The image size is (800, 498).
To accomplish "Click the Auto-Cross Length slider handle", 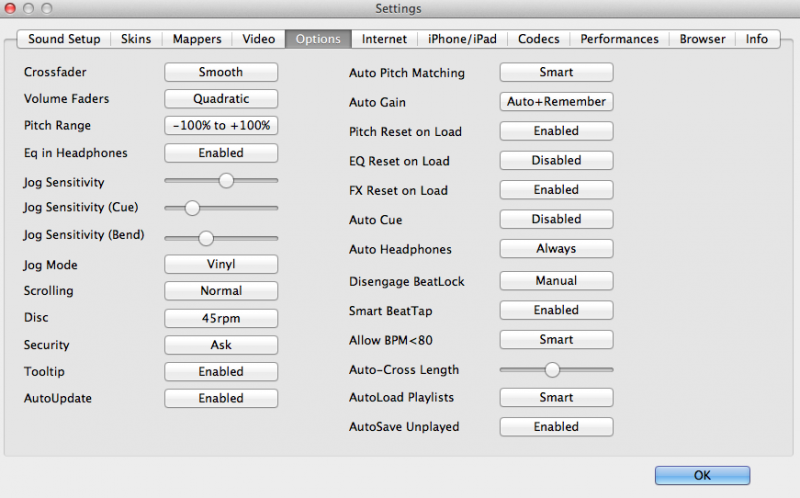I will [552, 369].
